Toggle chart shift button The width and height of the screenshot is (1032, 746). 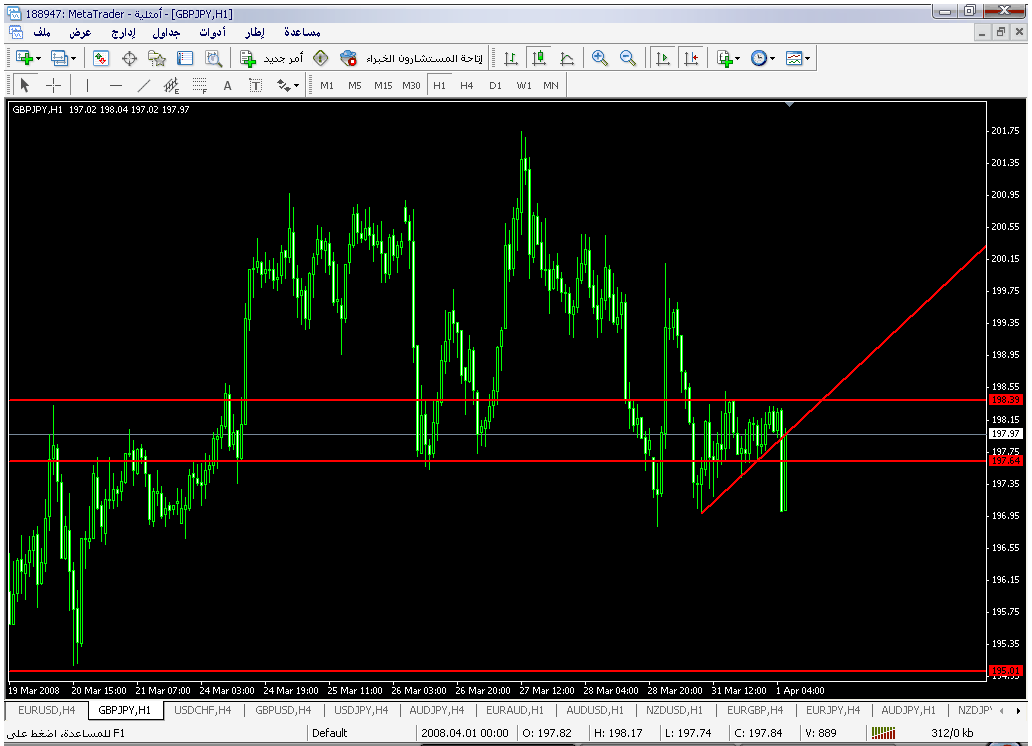point(690,59)
